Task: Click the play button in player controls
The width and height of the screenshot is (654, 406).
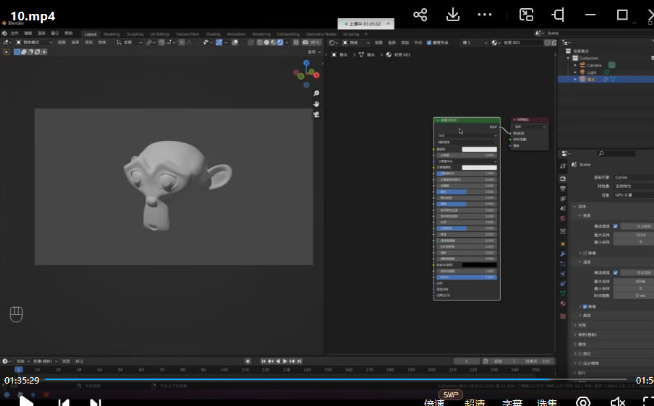Action: coord(26,401)
